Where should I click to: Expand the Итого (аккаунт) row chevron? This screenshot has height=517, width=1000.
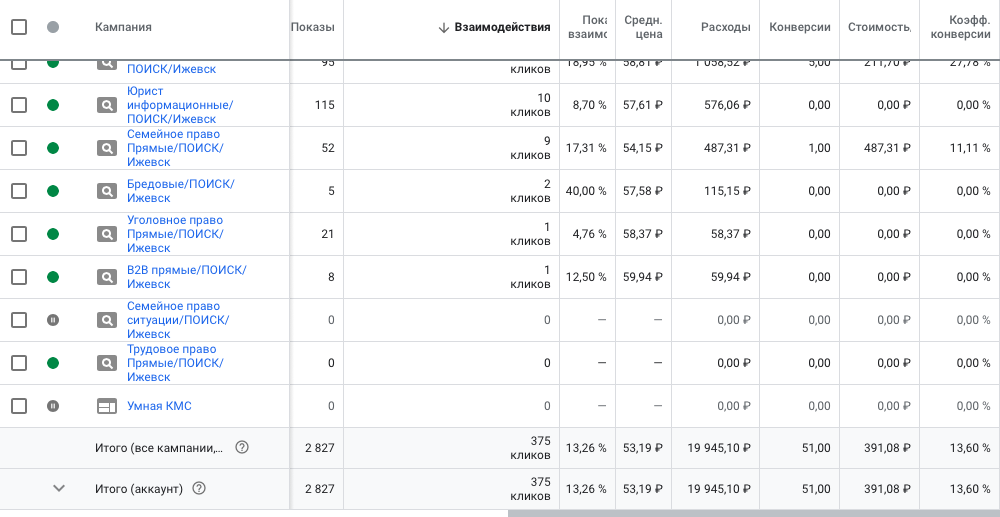pyautogui.click(x=59, y=488)
